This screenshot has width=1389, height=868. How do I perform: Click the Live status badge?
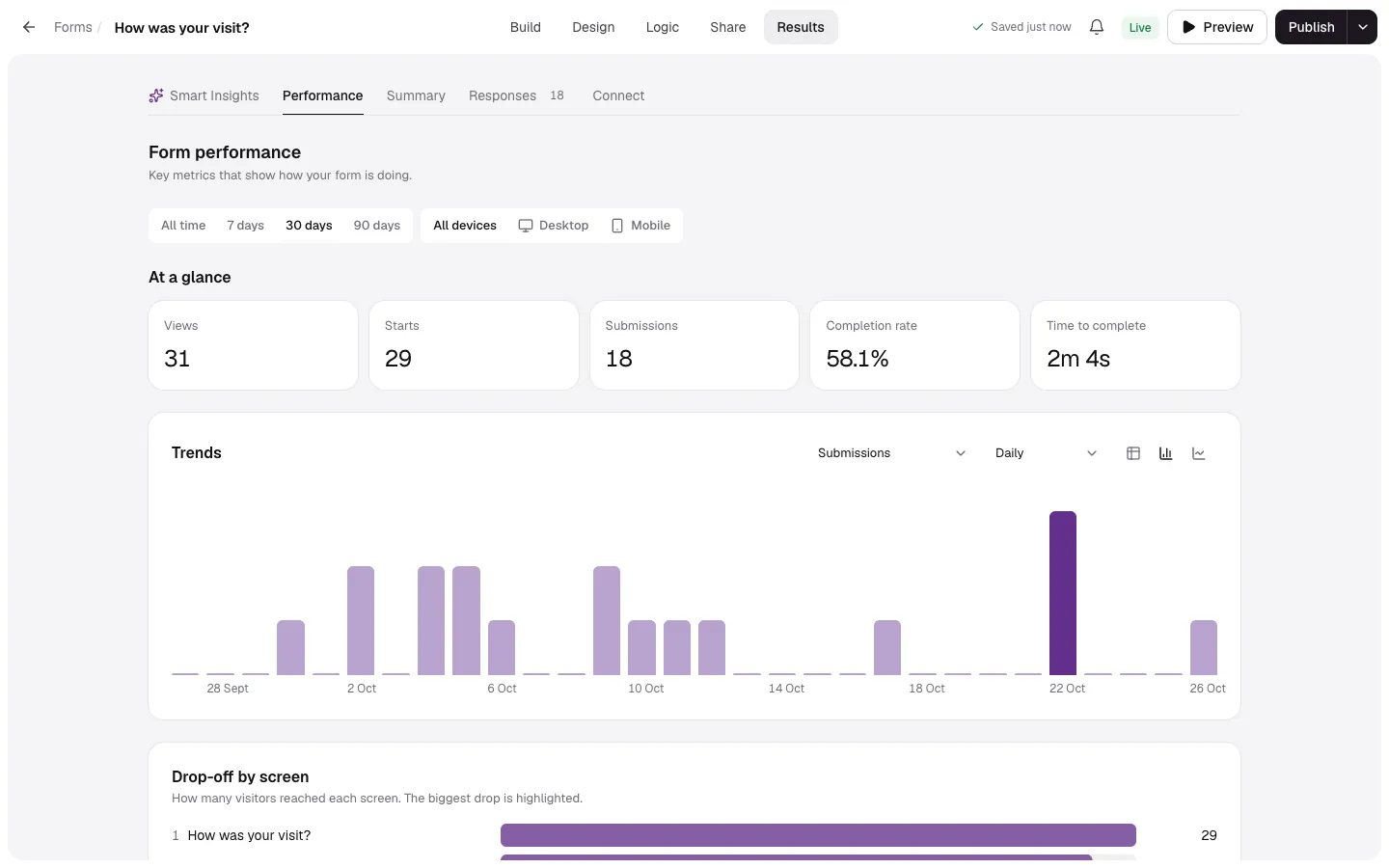click(1140, 27)
